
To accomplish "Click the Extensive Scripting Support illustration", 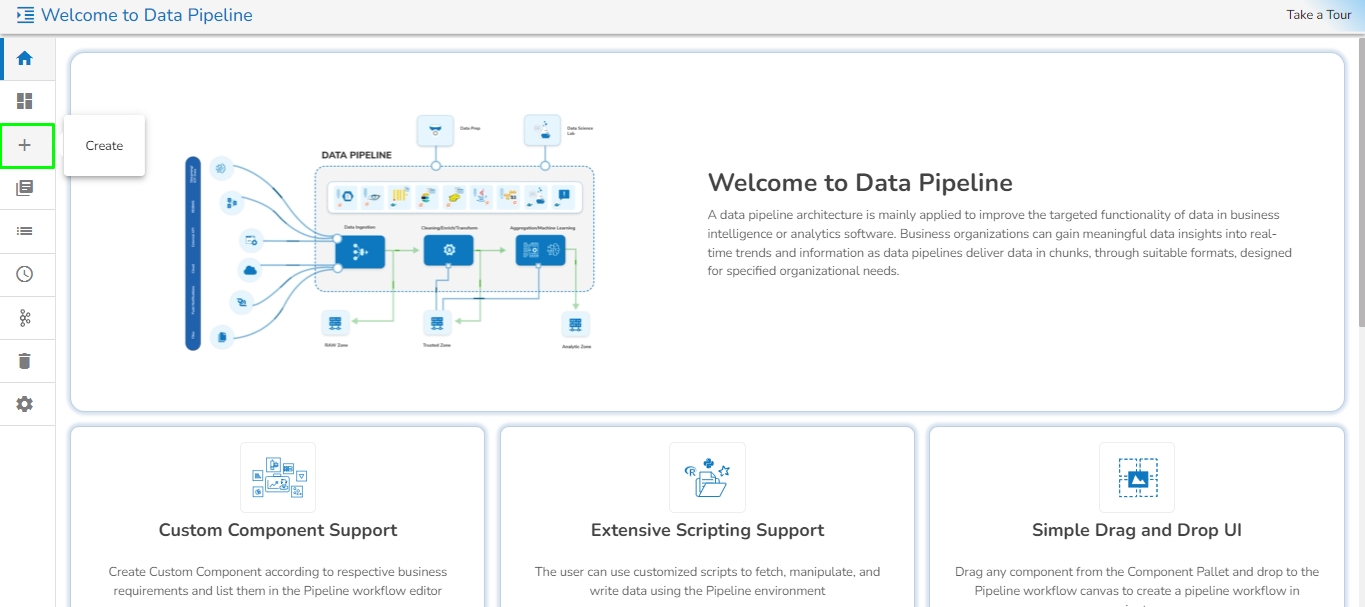I will click(x=707, y=478).
